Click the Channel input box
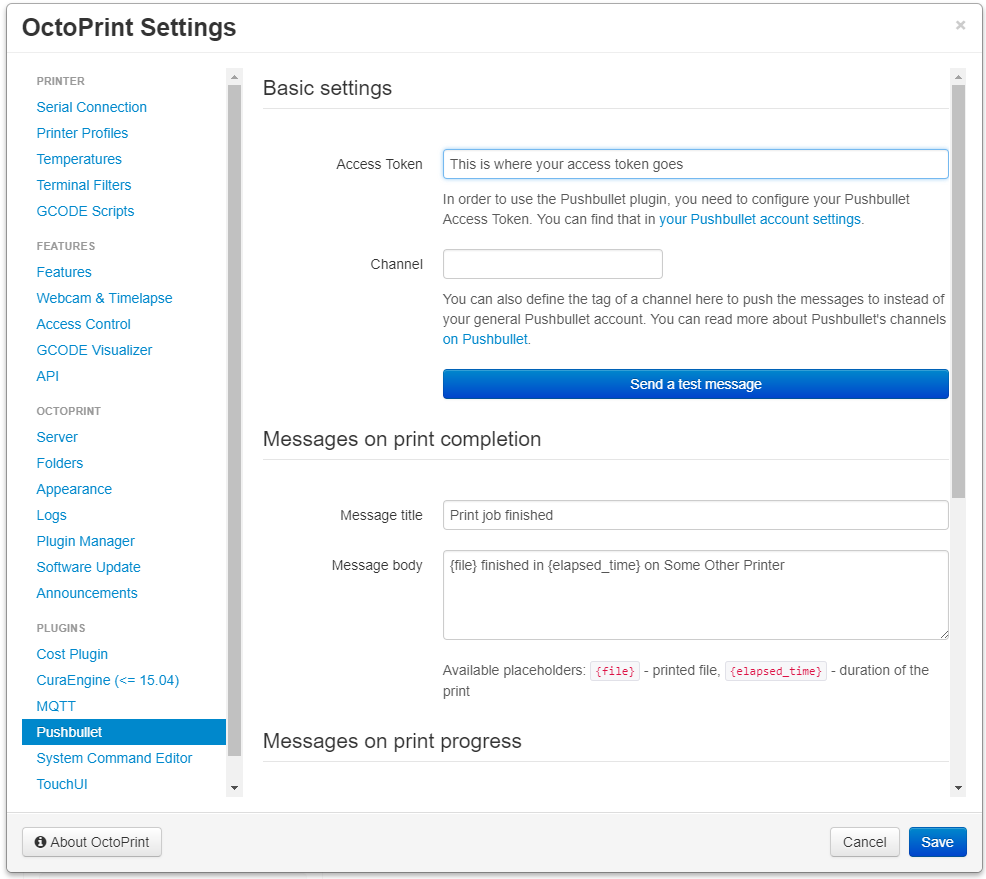 coord(552,264)
